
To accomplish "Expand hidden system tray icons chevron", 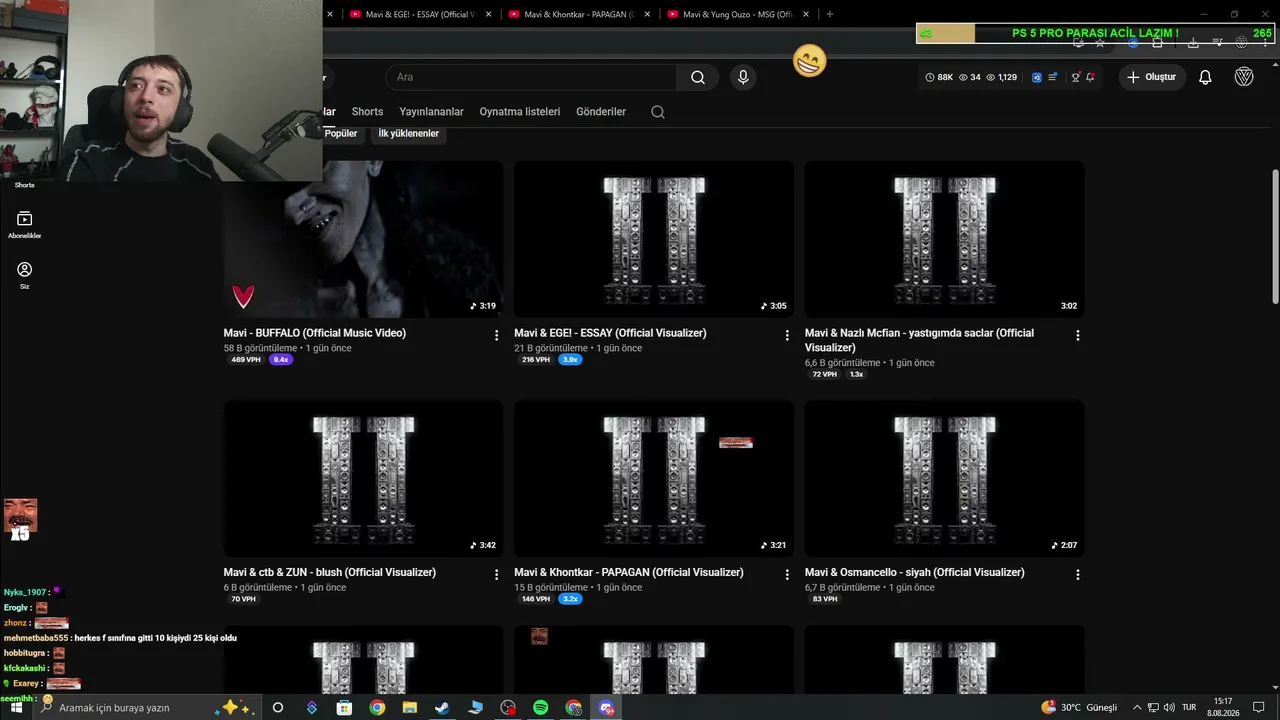I will click(x=1138, y=708).
